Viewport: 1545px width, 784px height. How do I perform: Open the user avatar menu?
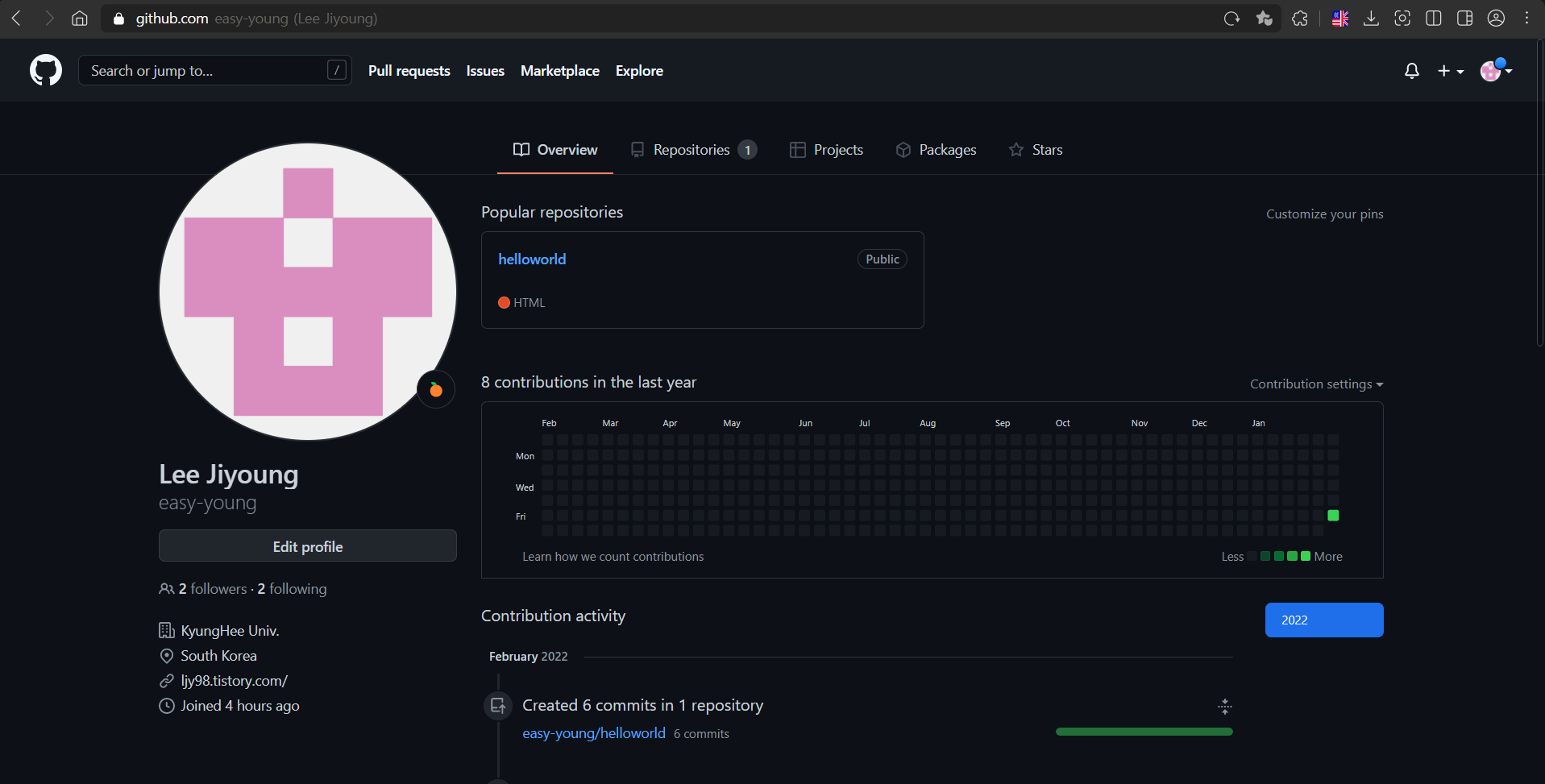[1496, 71]
